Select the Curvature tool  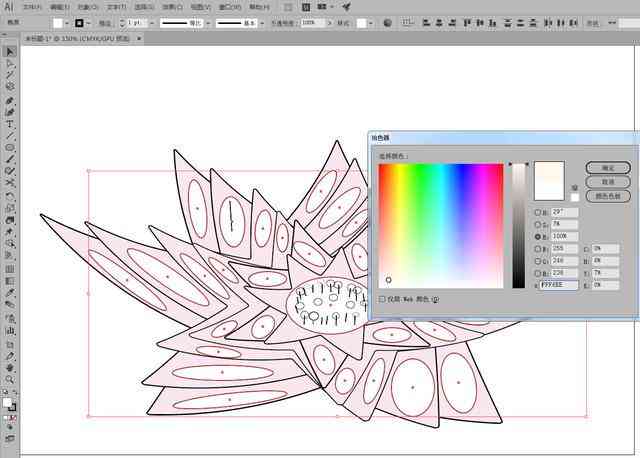(10, 112)
